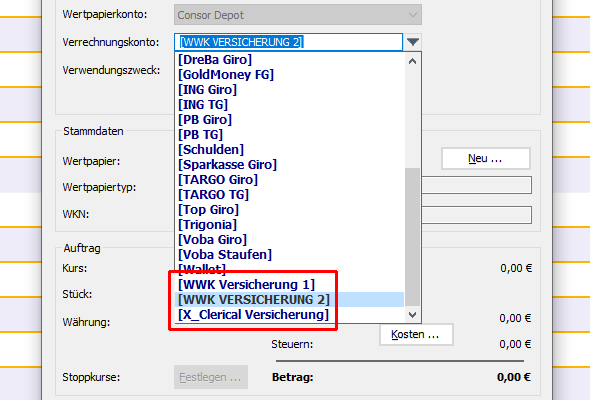Click the list scroll-up arrow
The width and height of the screenshot is (590, 400).
click(x=412, y=61)
